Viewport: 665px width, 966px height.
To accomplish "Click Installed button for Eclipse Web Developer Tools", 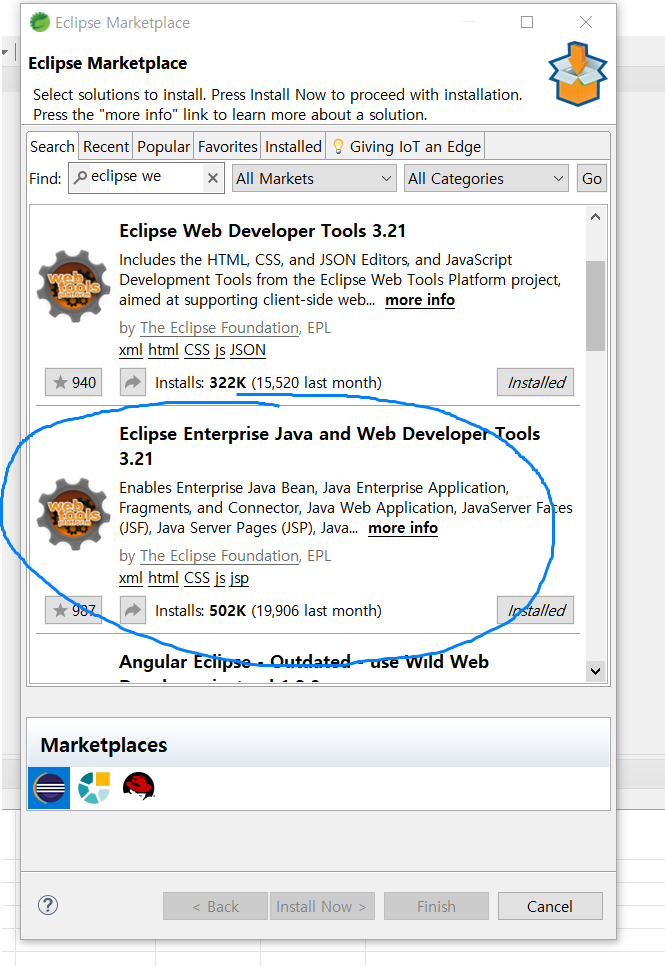I will (536, 382).
